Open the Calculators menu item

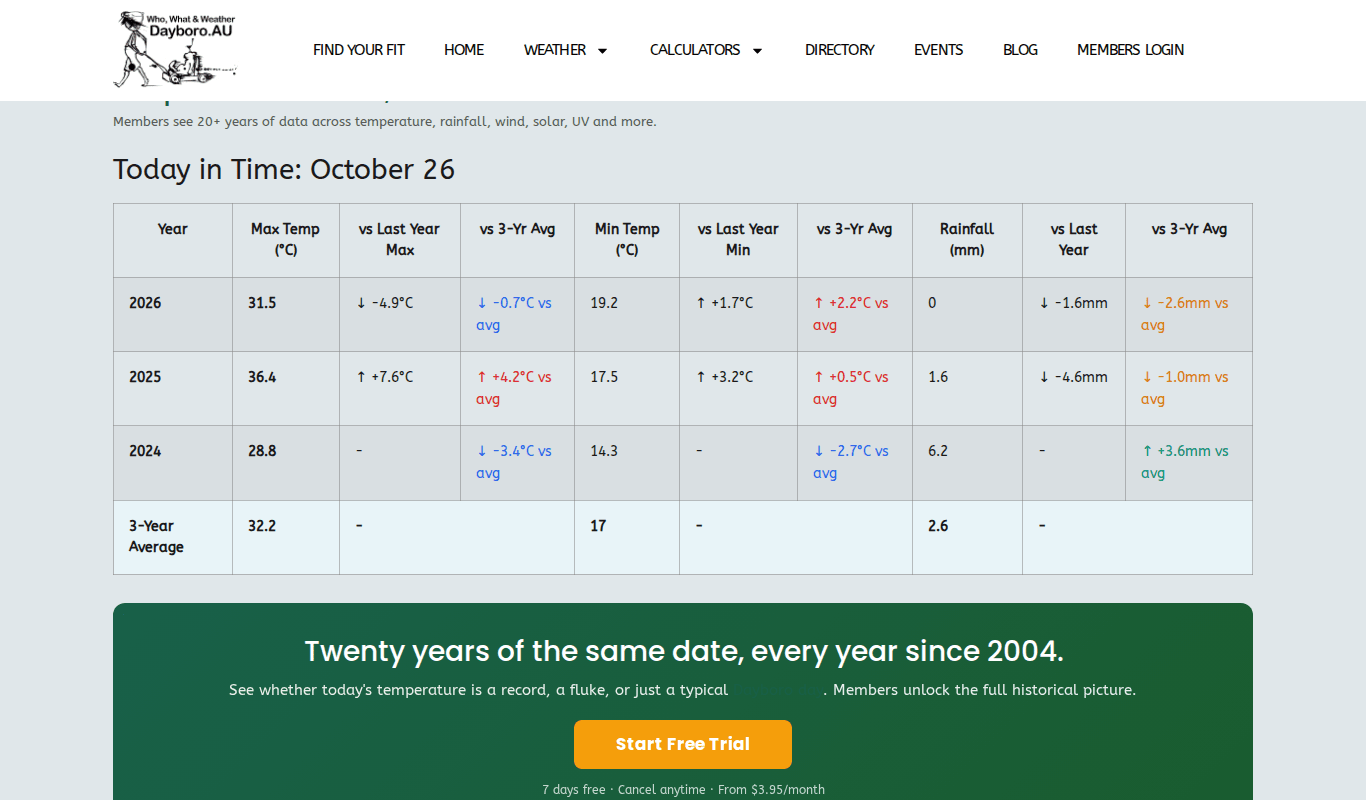(695, 50)
